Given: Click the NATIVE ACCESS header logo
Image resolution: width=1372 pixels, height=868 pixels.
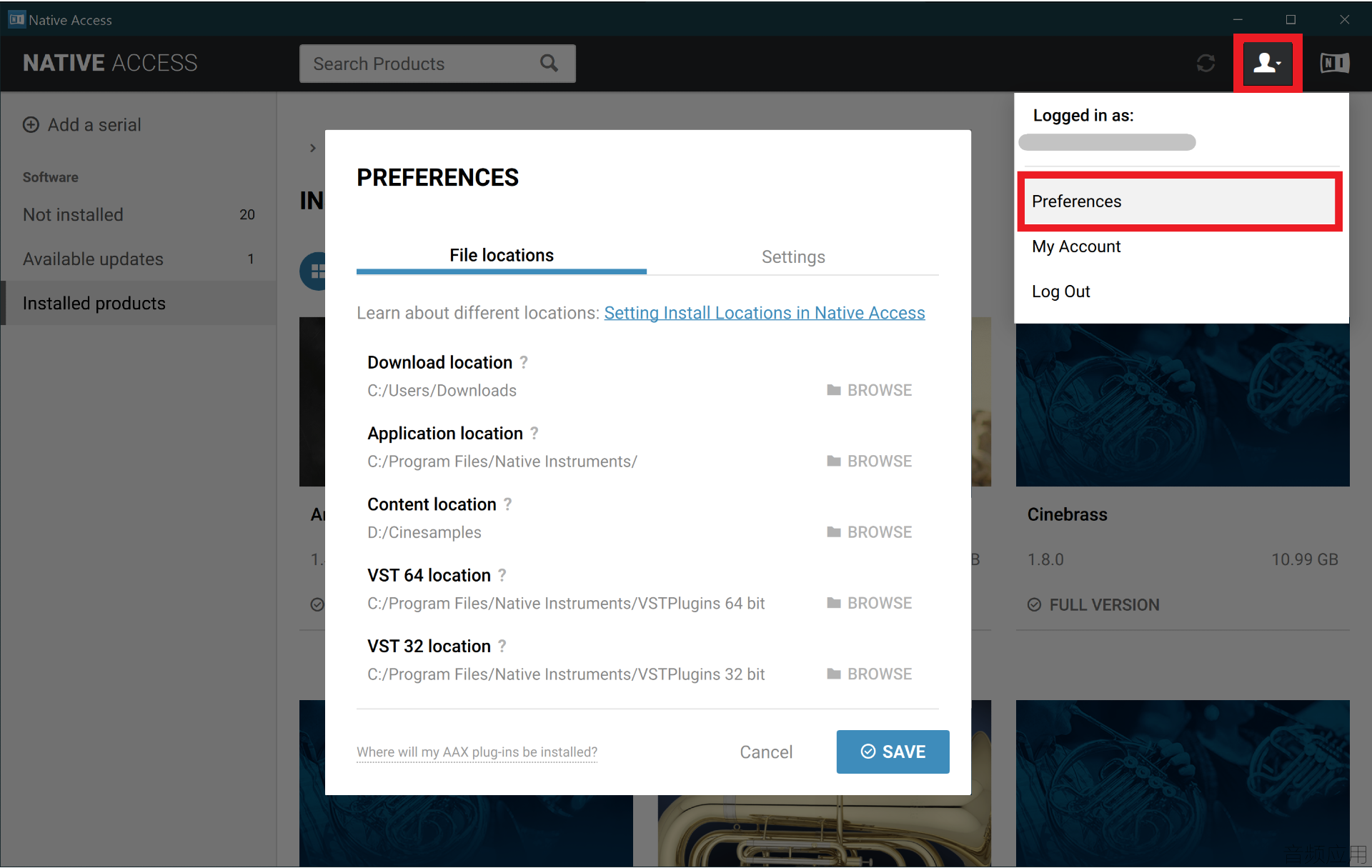Looking at the screenshot, I should coord(110,63).
